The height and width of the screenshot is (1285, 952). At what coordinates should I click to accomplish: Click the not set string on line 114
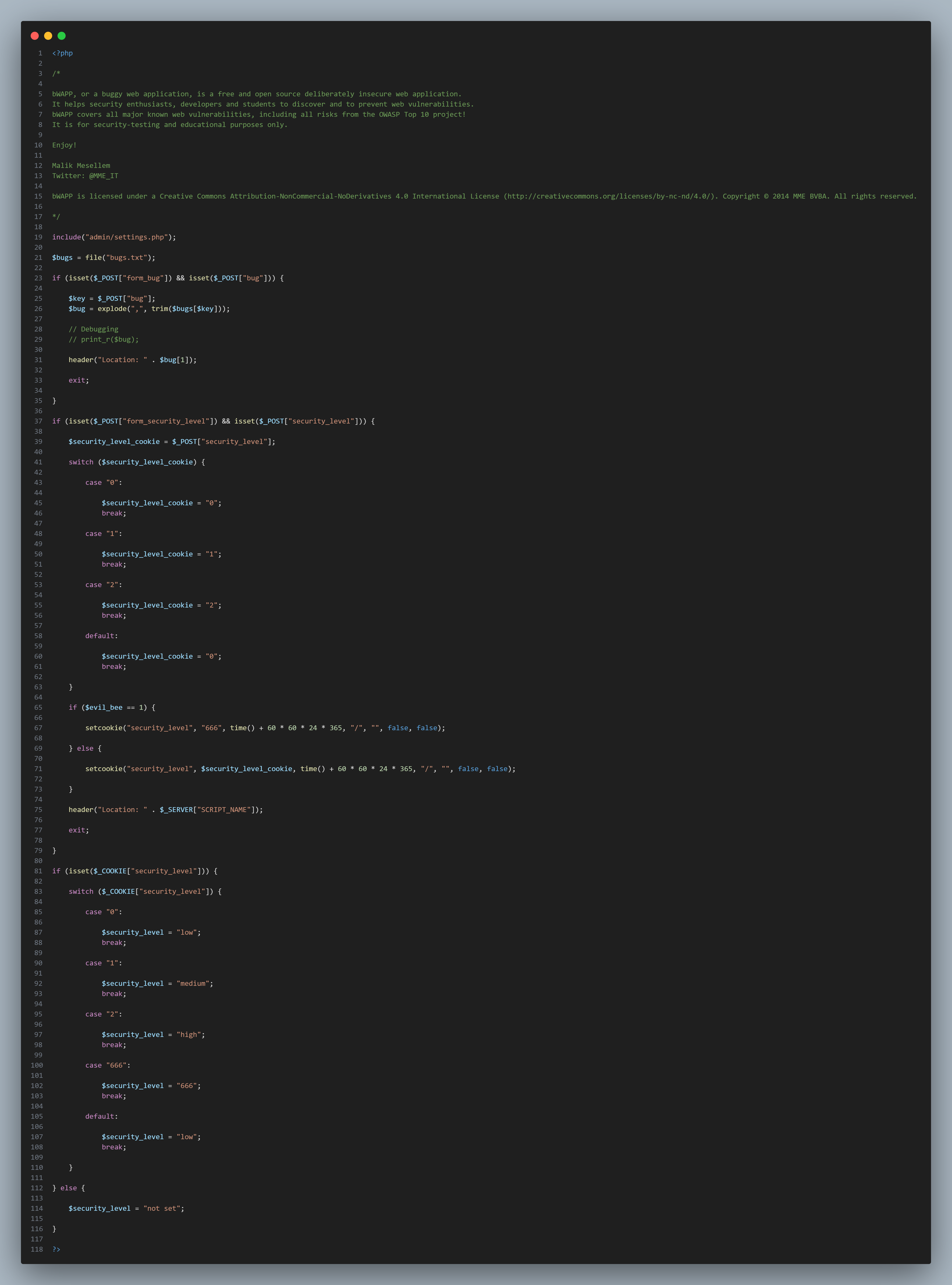(162, 1208)
